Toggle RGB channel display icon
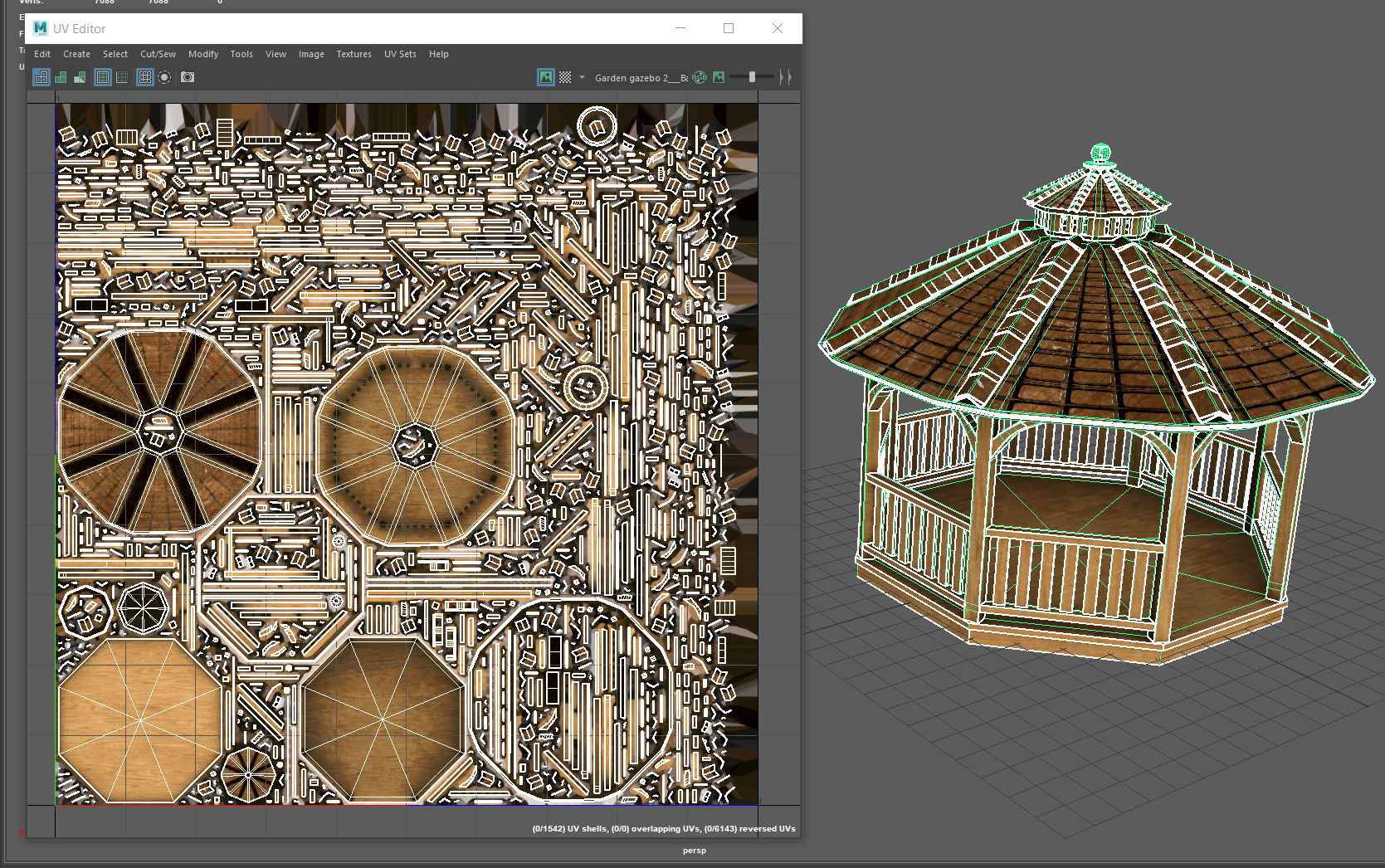This screenshot has height=868, width=1385. click(700, 77)
